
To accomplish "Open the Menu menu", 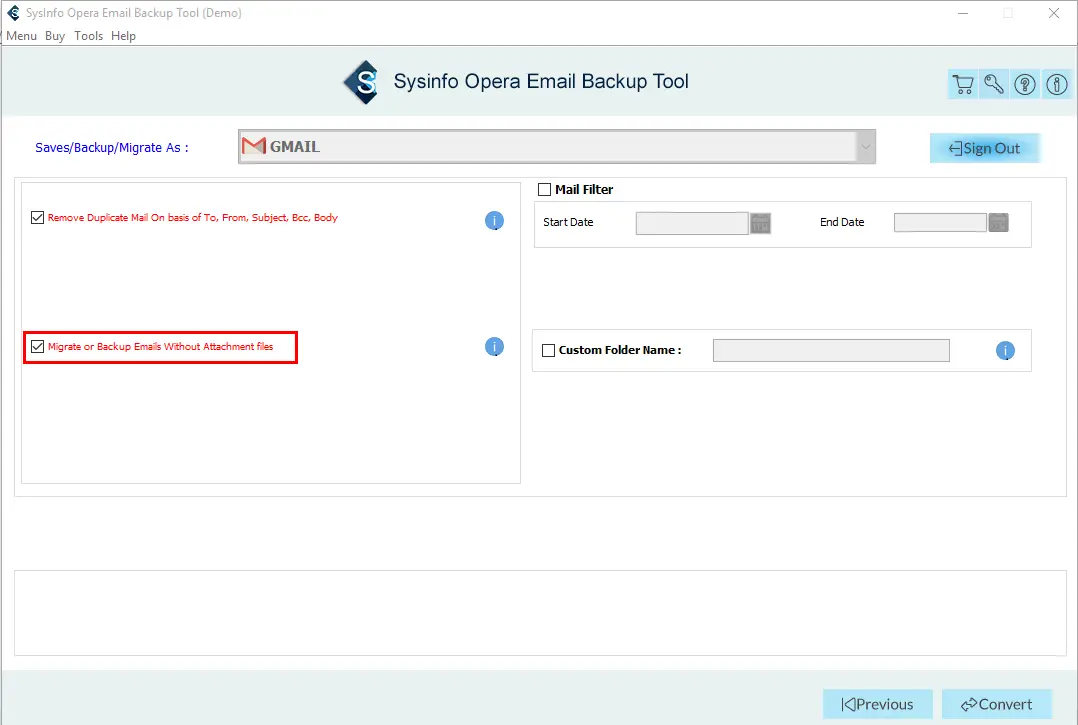I will (x=21, y=36).
